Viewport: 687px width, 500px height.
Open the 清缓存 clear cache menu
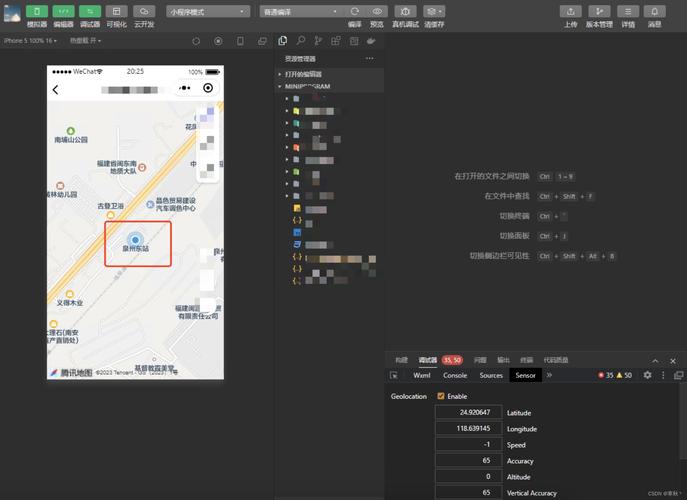point(434,12)
